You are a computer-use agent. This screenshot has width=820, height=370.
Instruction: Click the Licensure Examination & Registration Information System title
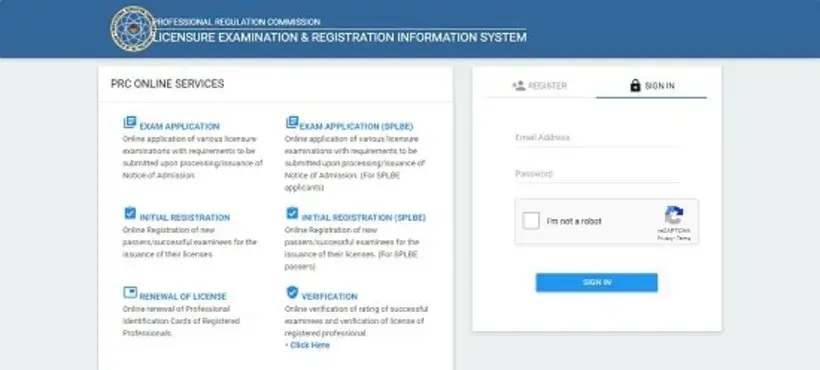click(x=339, y=38)
